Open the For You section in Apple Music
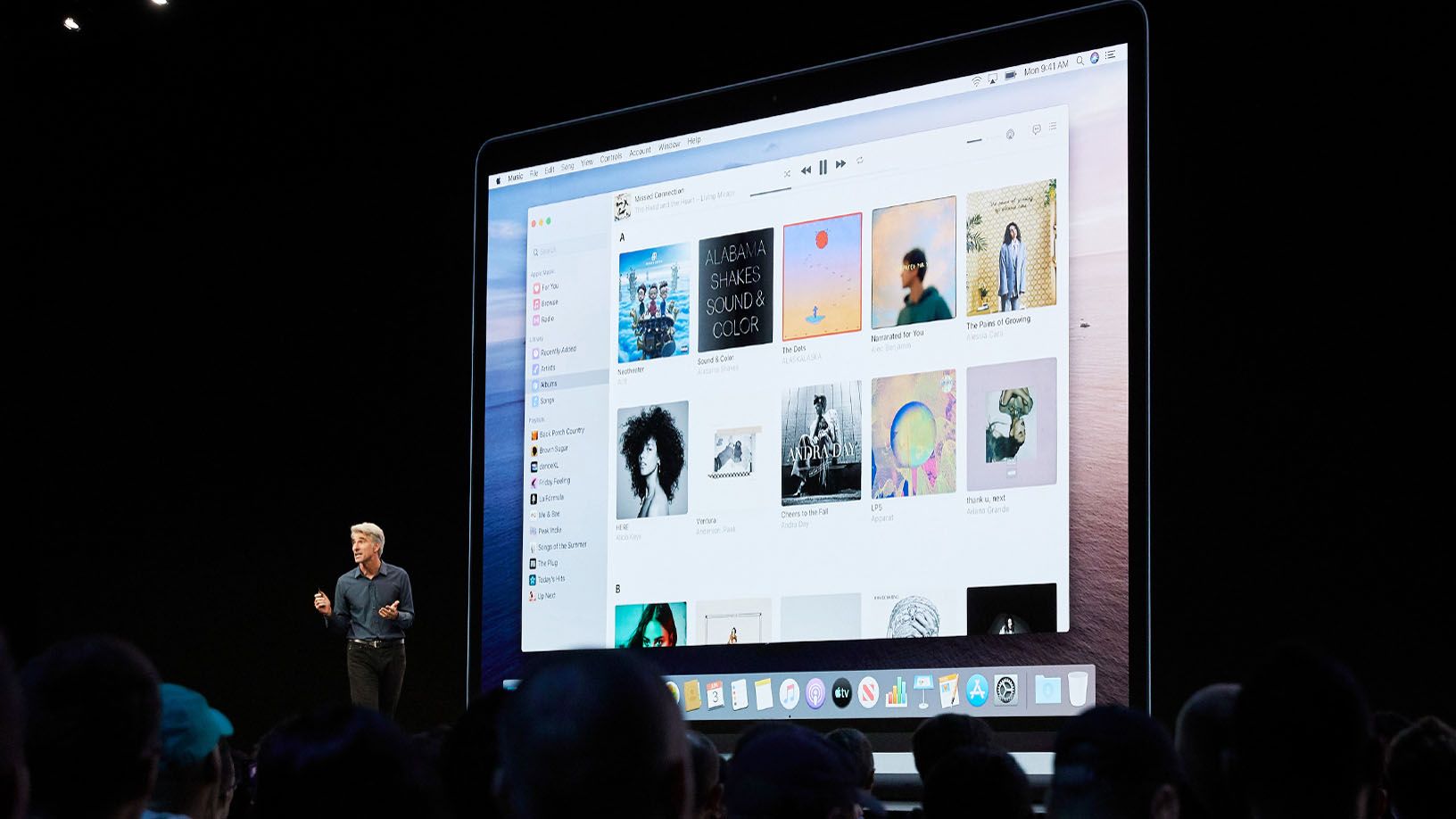1456x819 pixels. (x=548, y=289)
